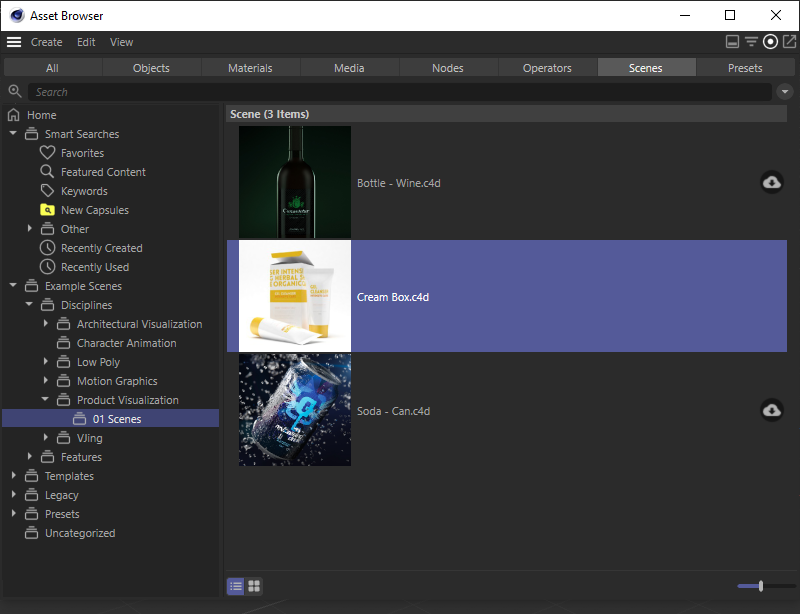The height and width of the screenshot is (614, 800).
Task: Click the Cinema 4D logo in the title bar
Action: point(17,15)
